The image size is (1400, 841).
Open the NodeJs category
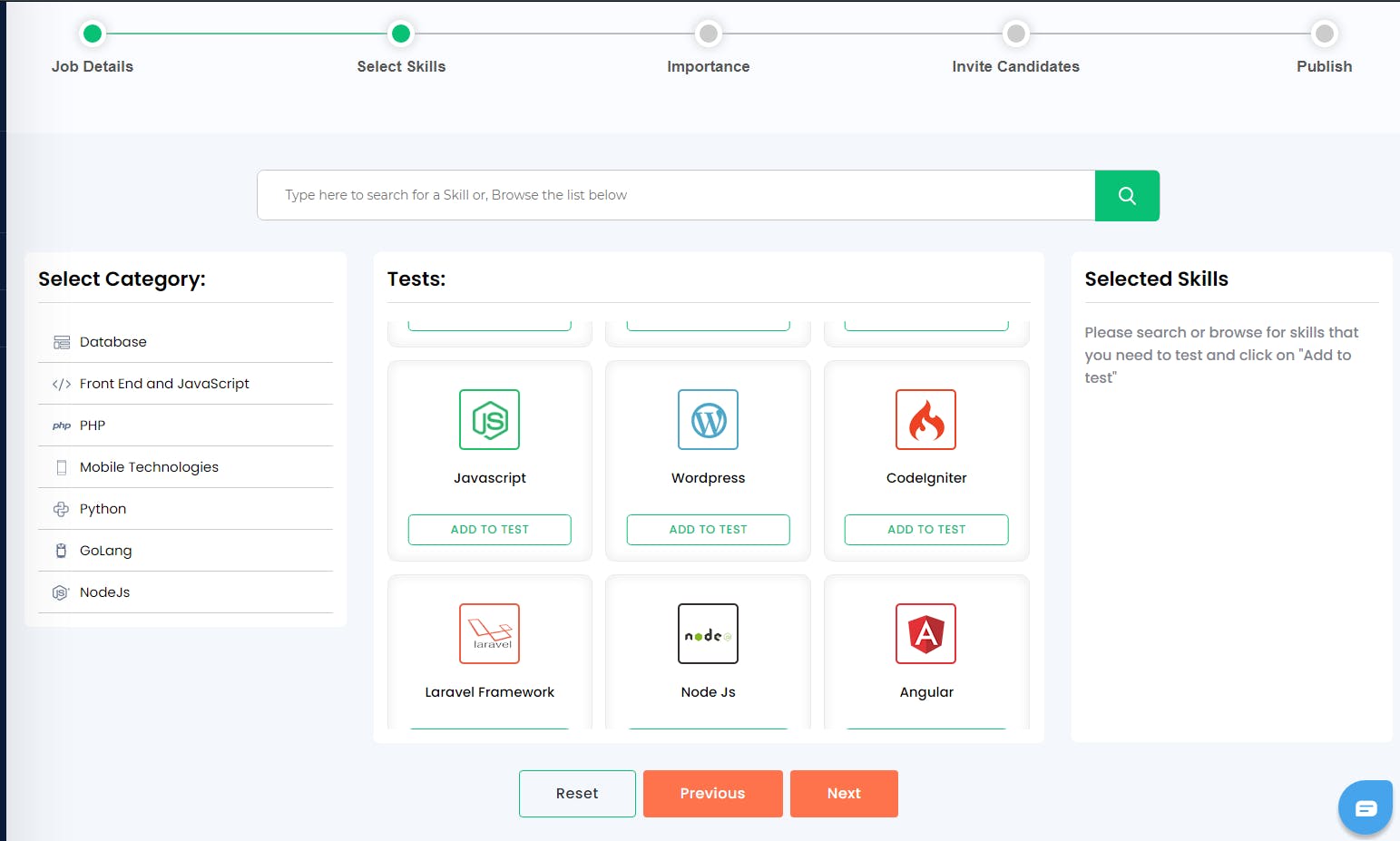tap(186, 592)
